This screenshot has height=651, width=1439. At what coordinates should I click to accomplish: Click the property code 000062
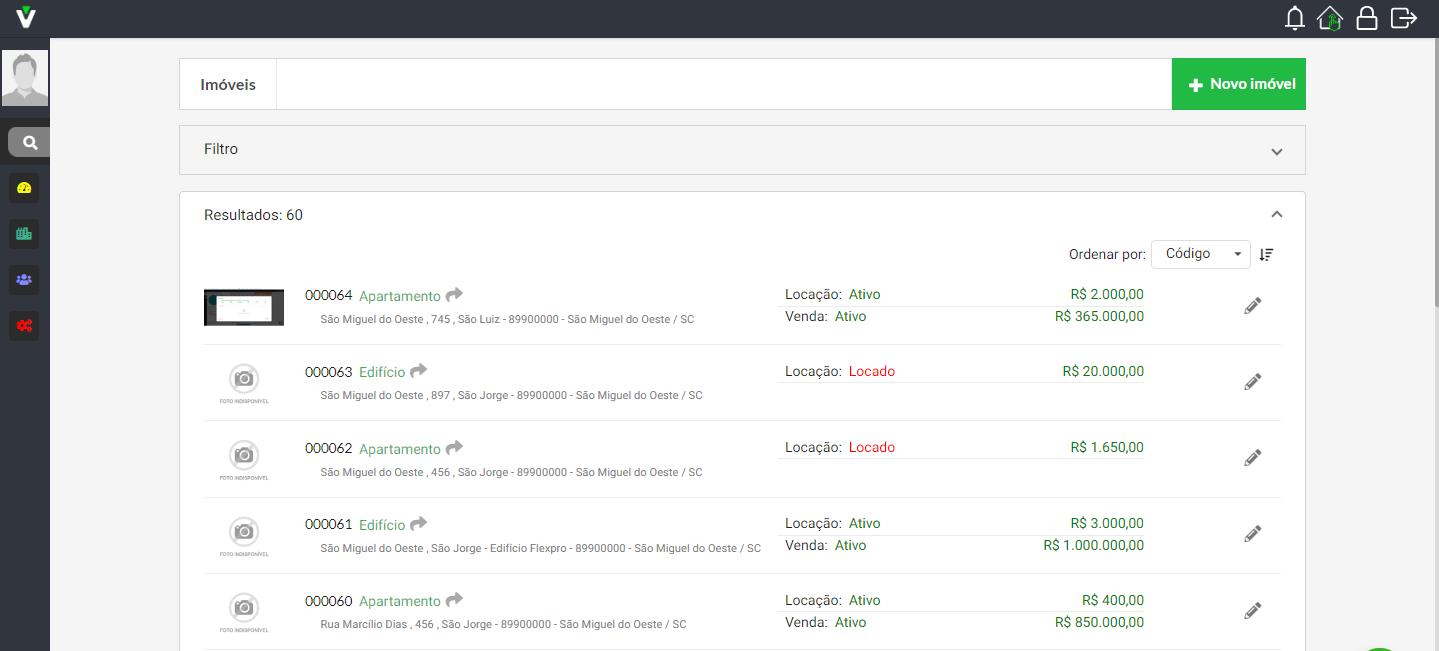click(x=329, y=449)
